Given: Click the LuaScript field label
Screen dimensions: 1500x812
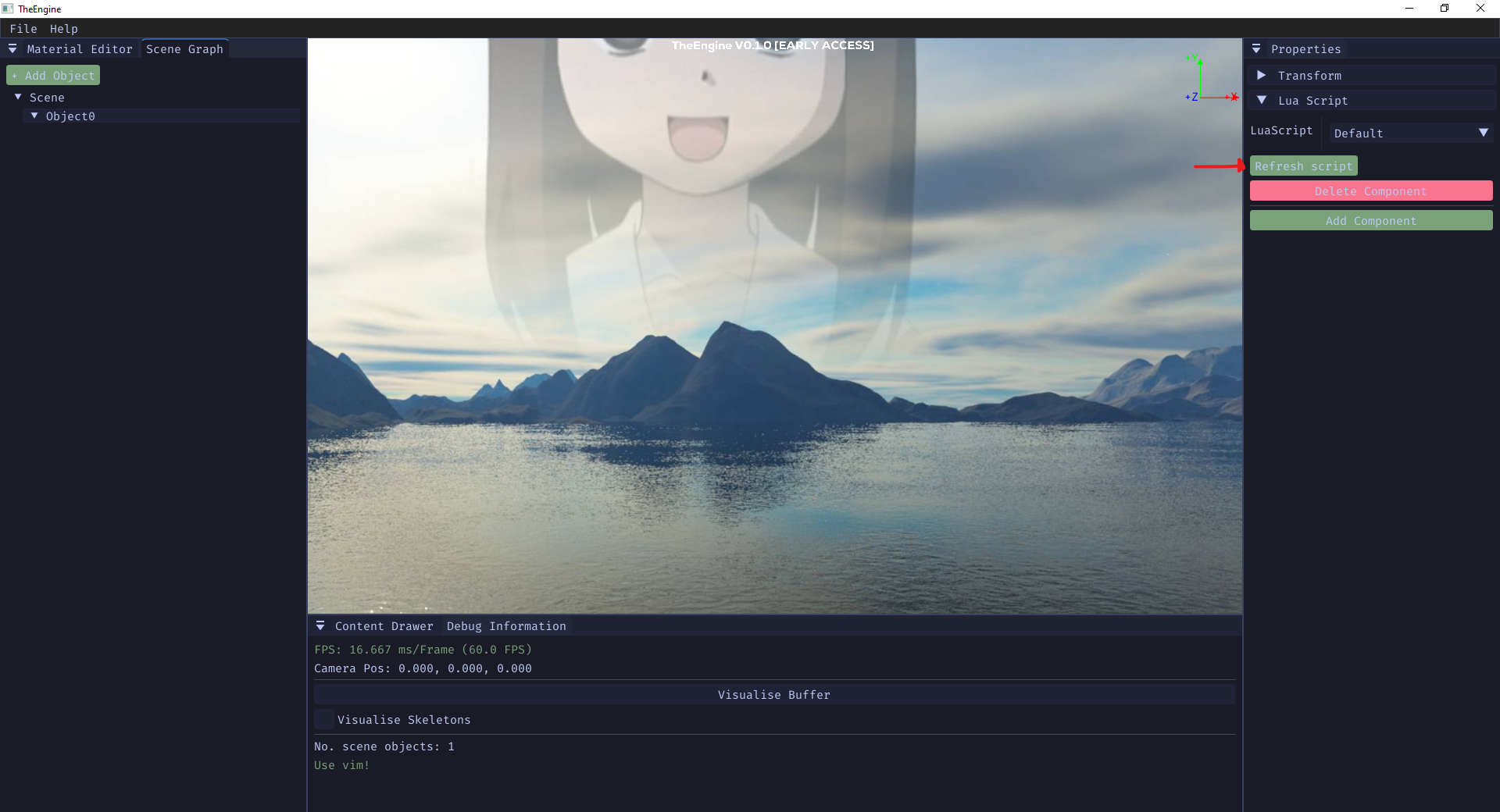Looking at the screenshot, I should point(1281,130).
